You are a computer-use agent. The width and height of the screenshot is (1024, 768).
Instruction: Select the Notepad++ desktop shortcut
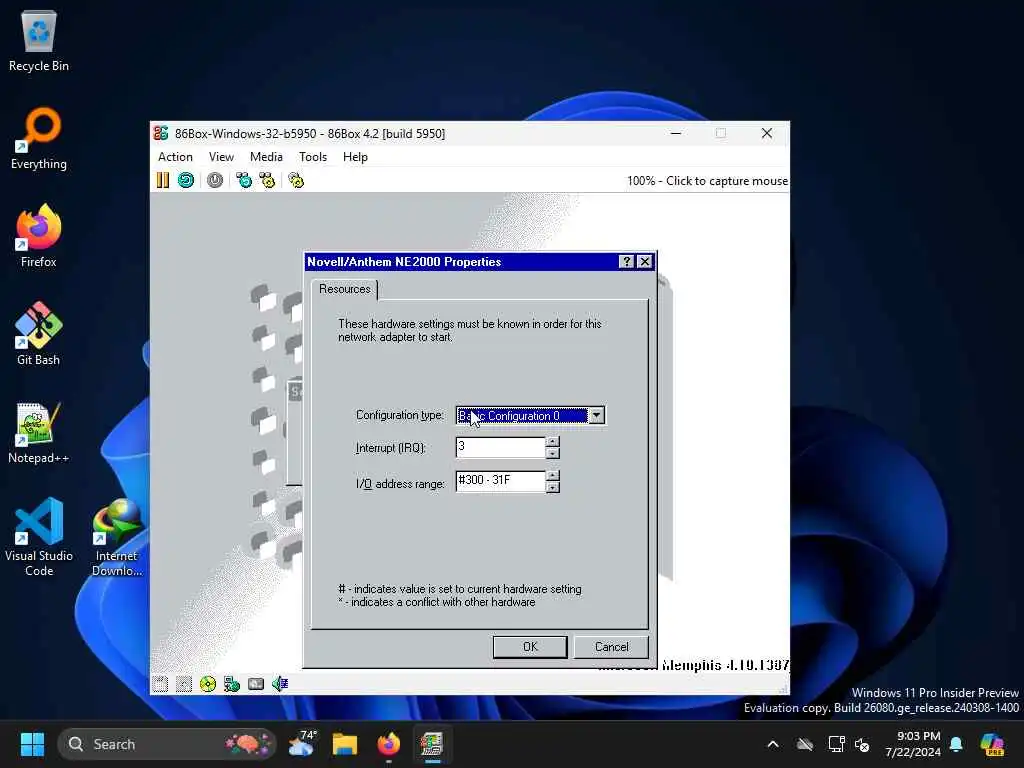coord(39,432)
